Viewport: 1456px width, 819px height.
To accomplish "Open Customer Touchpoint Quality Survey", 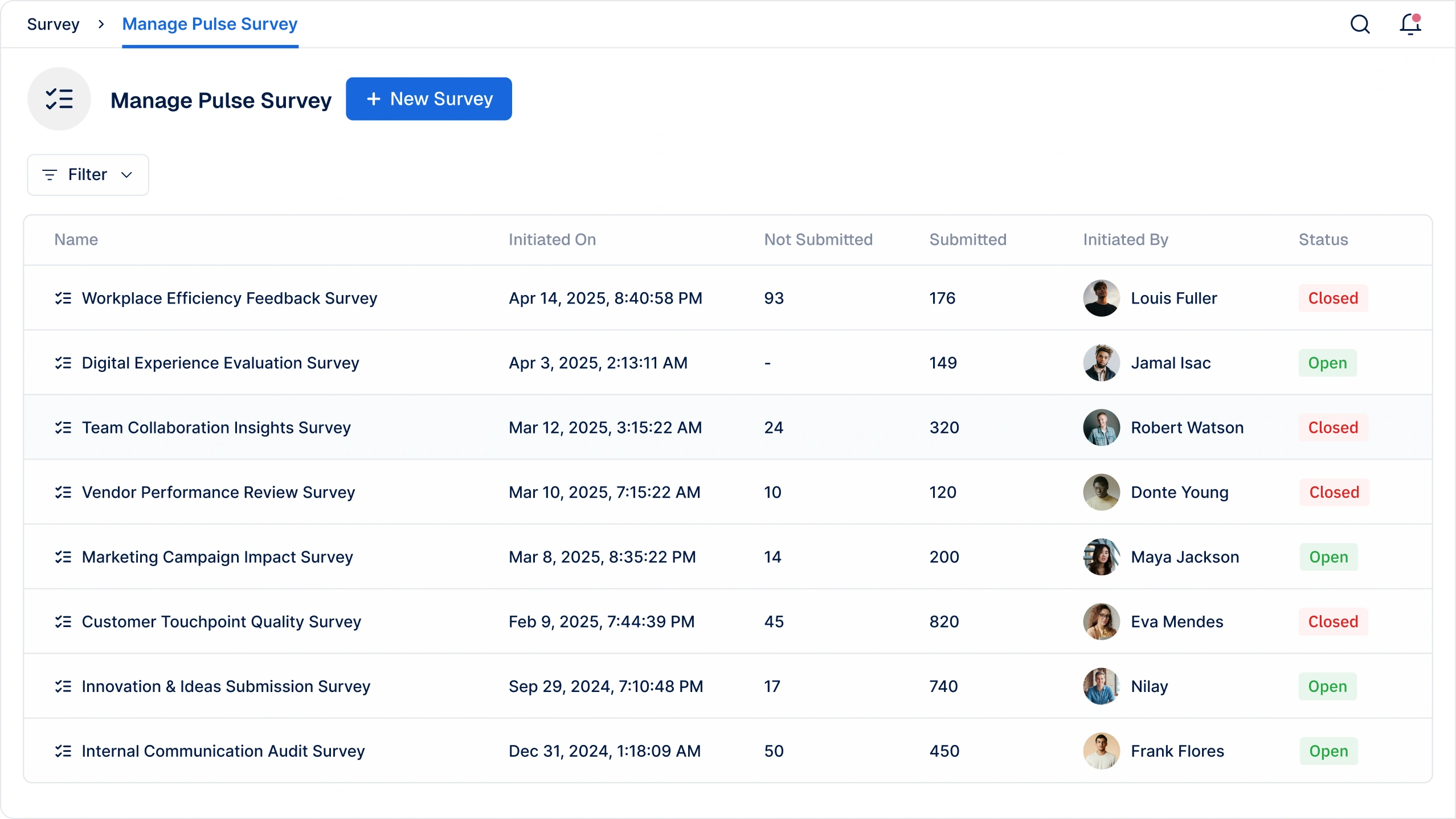I will (x=221, y=621).
